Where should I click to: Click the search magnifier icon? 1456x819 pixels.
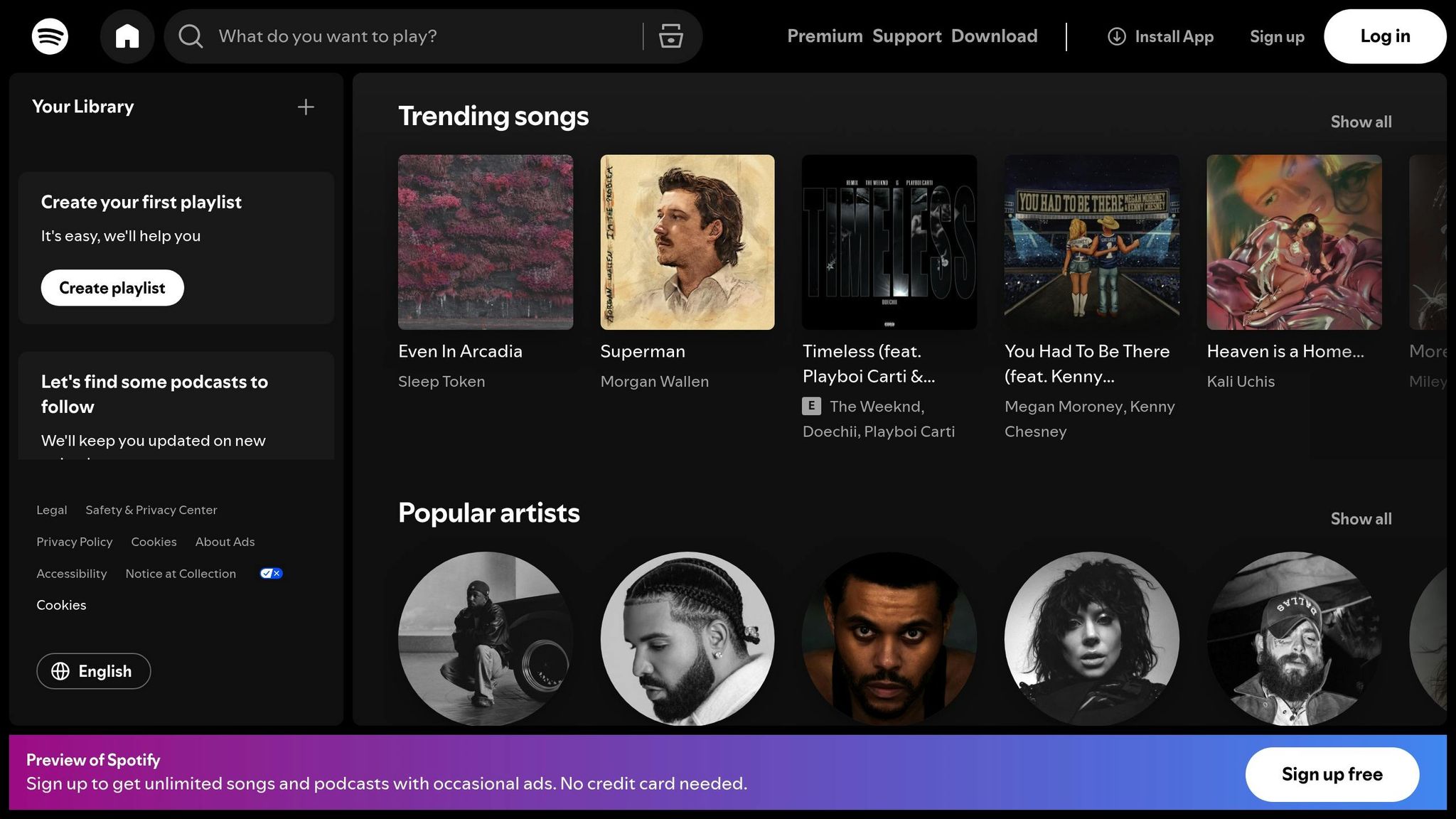click(x=191, y=36)
